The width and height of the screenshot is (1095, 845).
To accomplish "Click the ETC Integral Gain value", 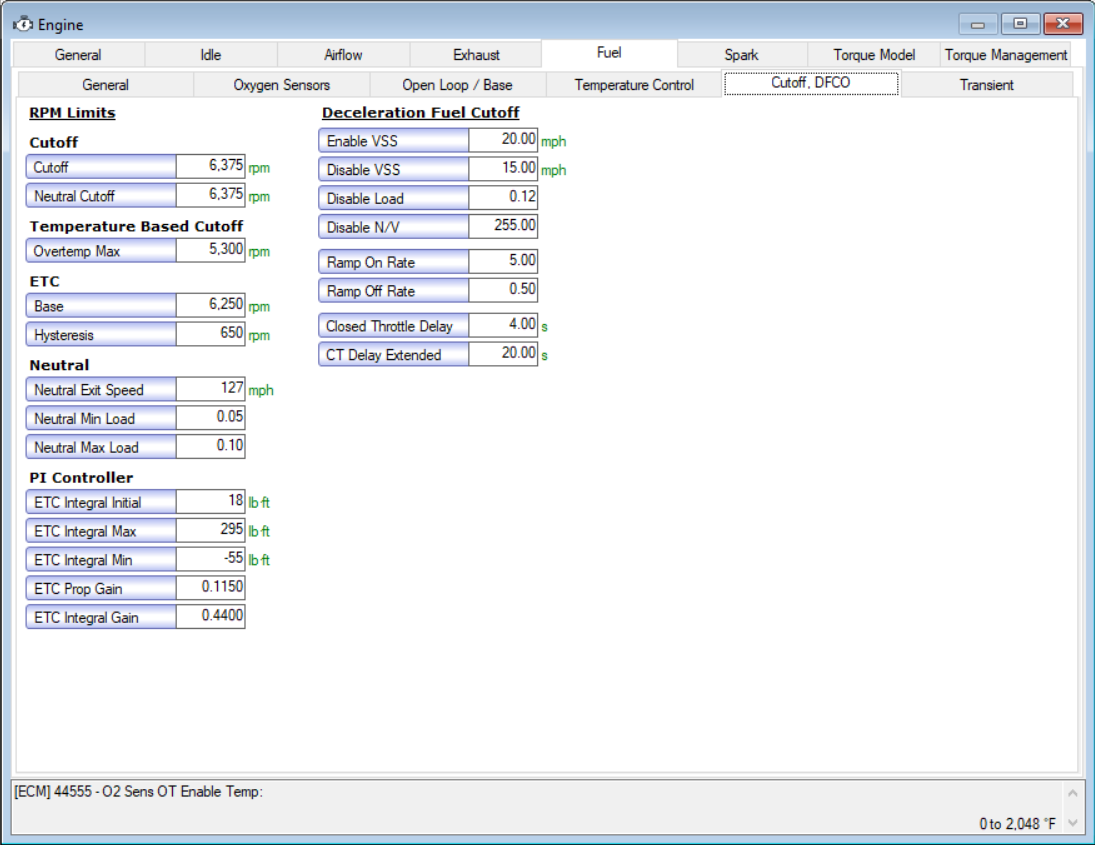I will pos(210,617).
